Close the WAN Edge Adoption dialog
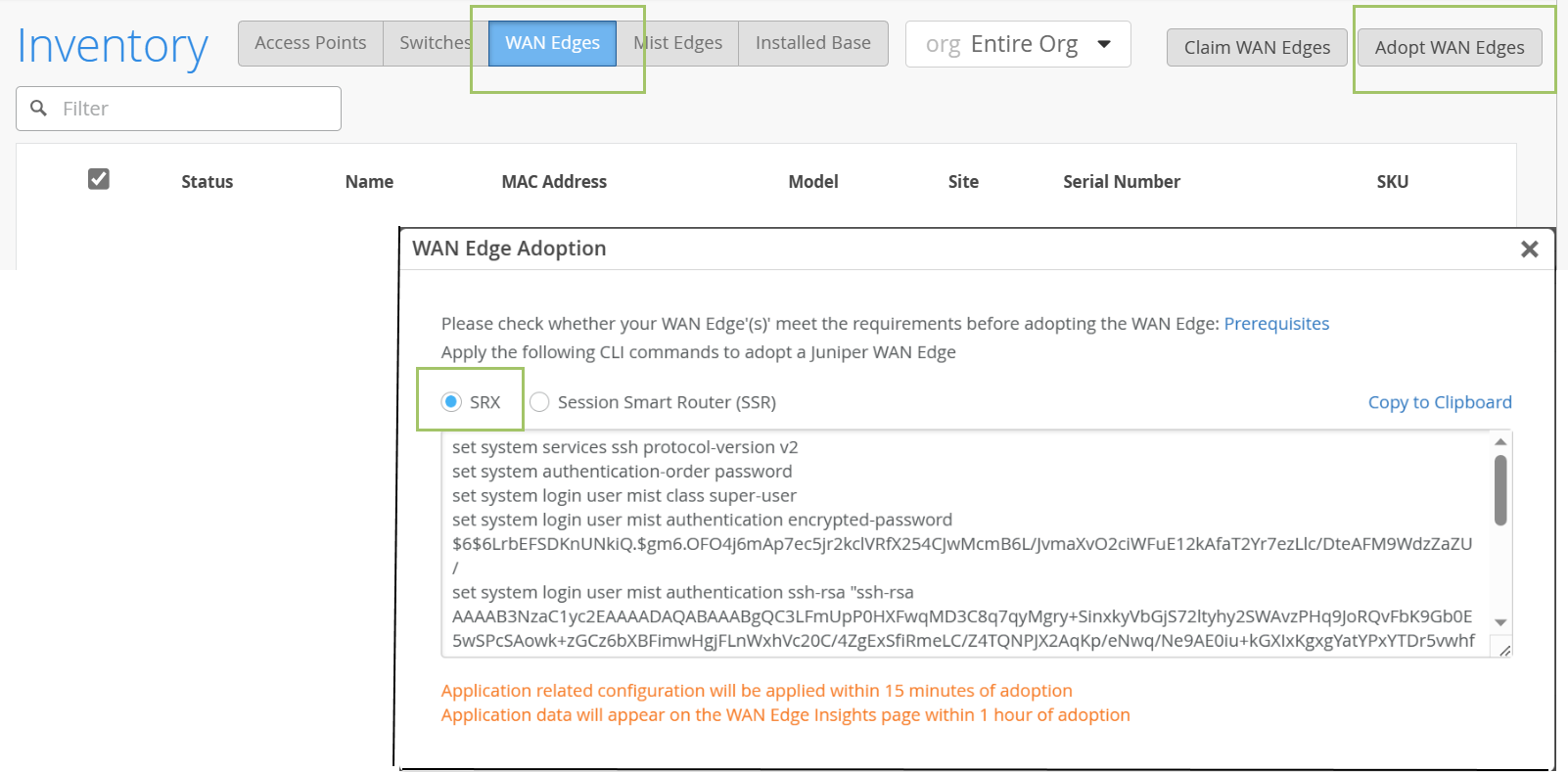Screen dimensions: 1568x772 [x=1529, y=250]
